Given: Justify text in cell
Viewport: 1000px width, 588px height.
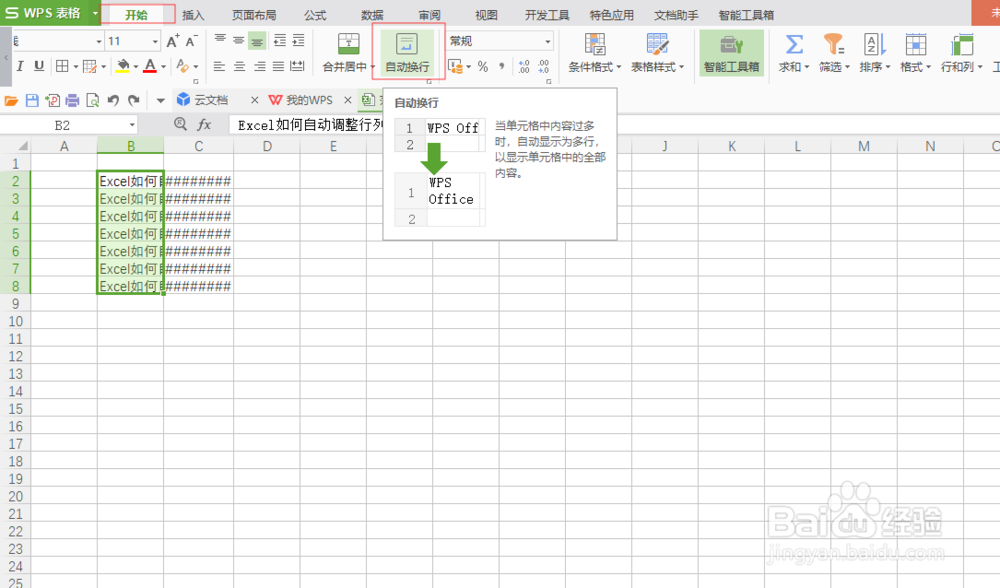Looking at the screenshot, I should [x=278, y=66].
